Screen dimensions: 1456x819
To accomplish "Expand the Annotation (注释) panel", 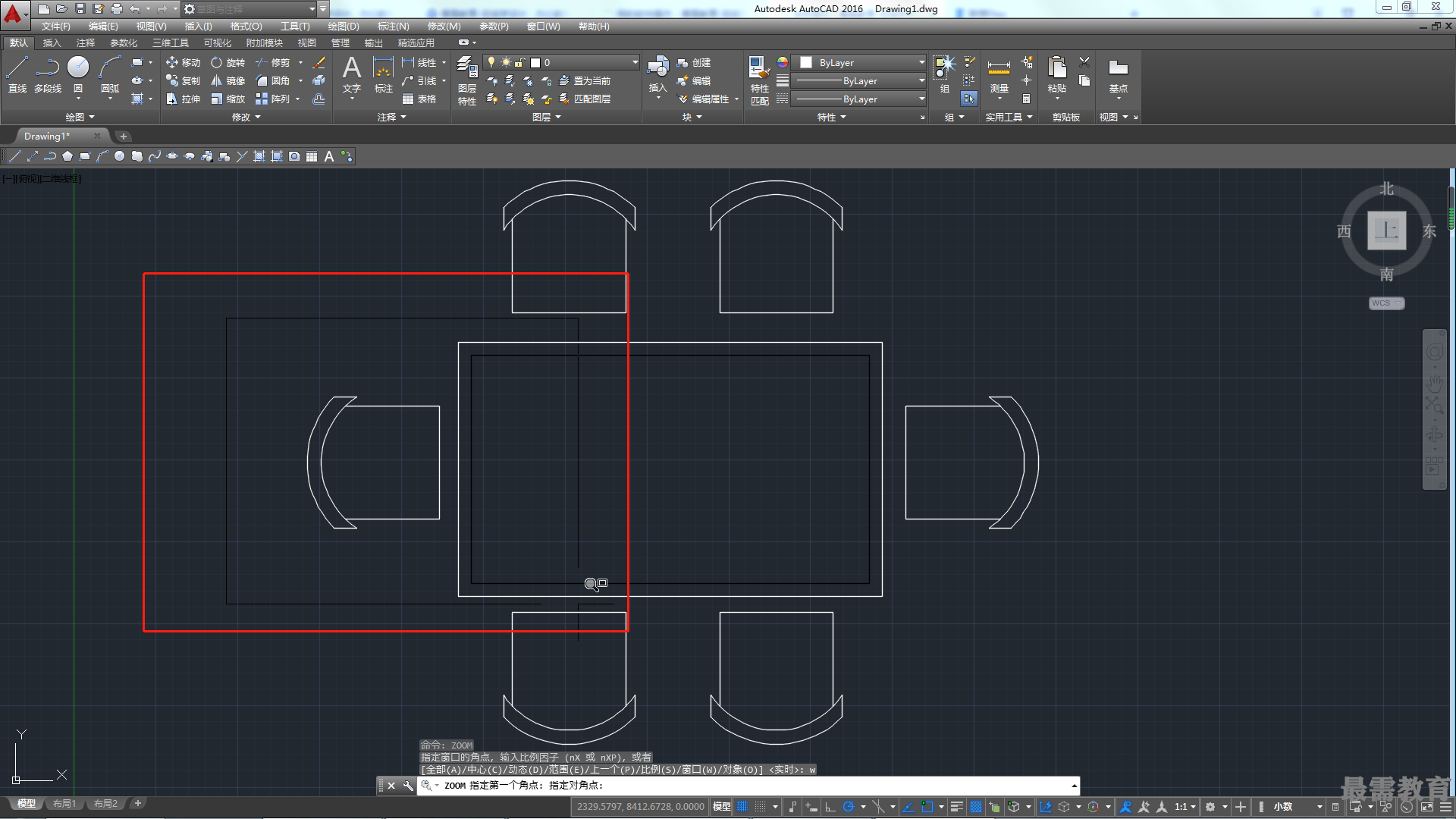I will 391,117.
